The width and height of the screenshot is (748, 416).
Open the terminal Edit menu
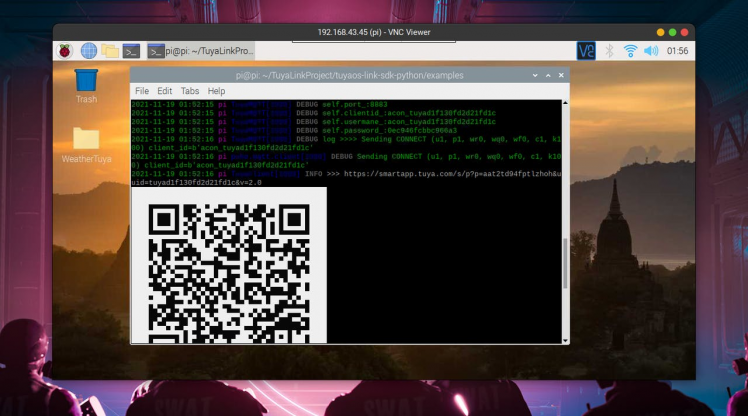click(165, 91)
